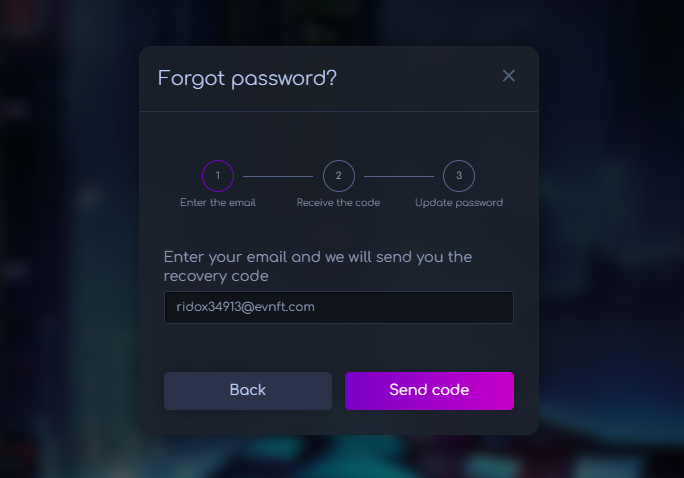Viewport: 684px width, 478px height.
Task: Click the step 3 circle indicator
Action: tap(459, 176)
